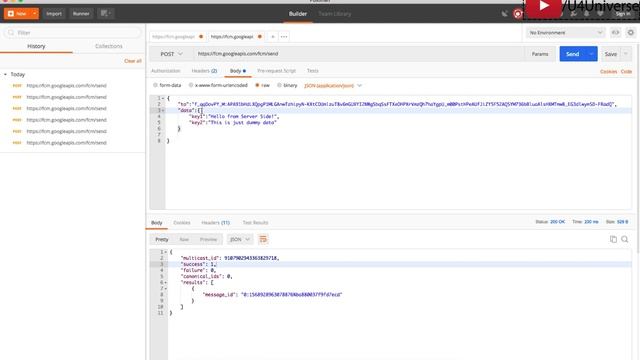Switch response view to Raw
This screenshot has width=640, height=360.
pos(184,239)
